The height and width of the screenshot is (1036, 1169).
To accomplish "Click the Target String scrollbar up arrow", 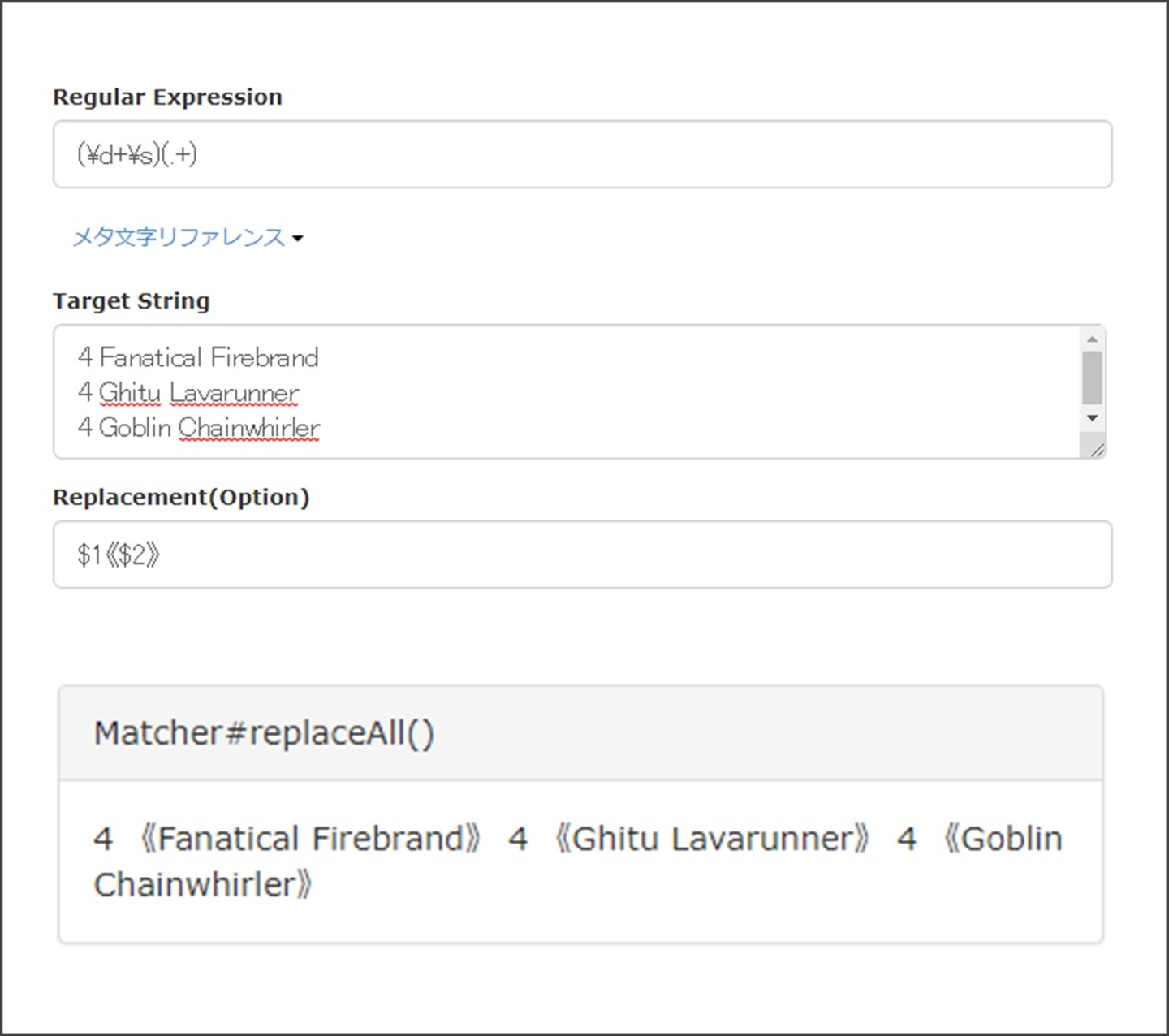I will 1092,339.
